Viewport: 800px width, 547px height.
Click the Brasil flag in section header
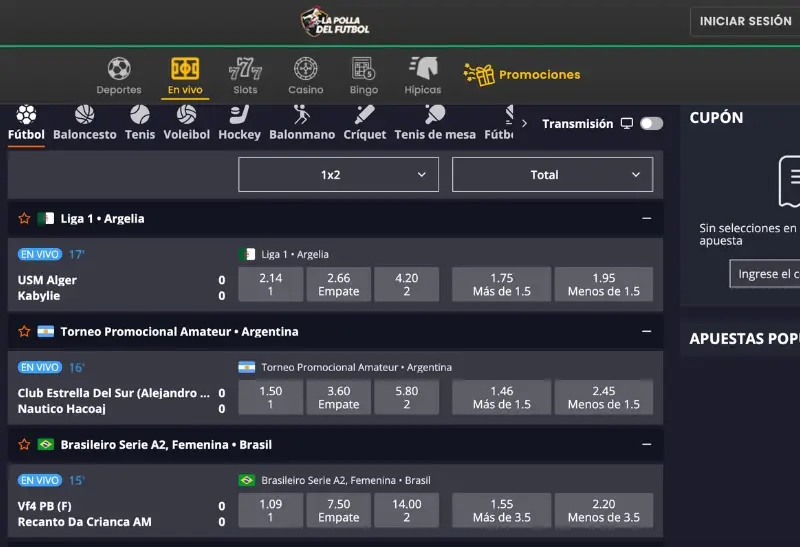(46, 444)
